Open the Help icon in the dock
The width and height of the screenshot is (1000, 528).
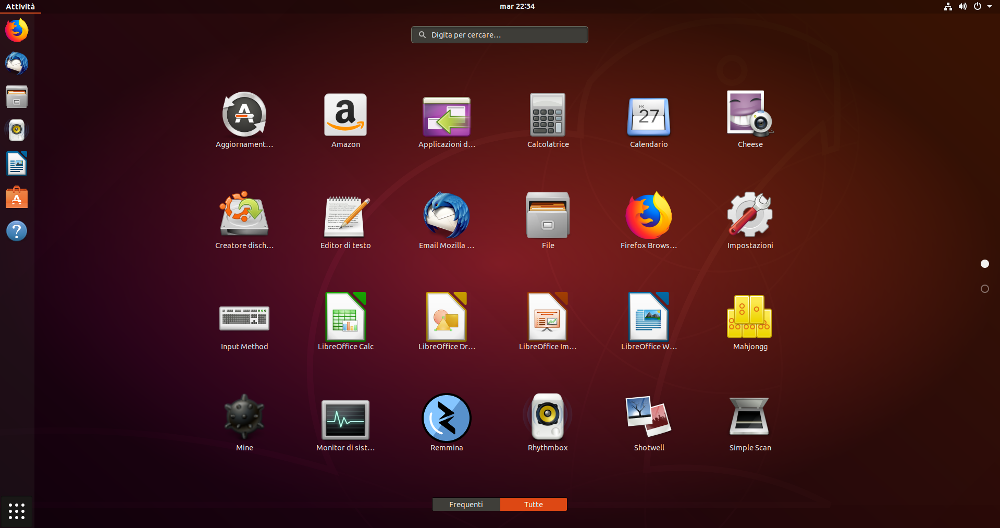click(17, 231)
